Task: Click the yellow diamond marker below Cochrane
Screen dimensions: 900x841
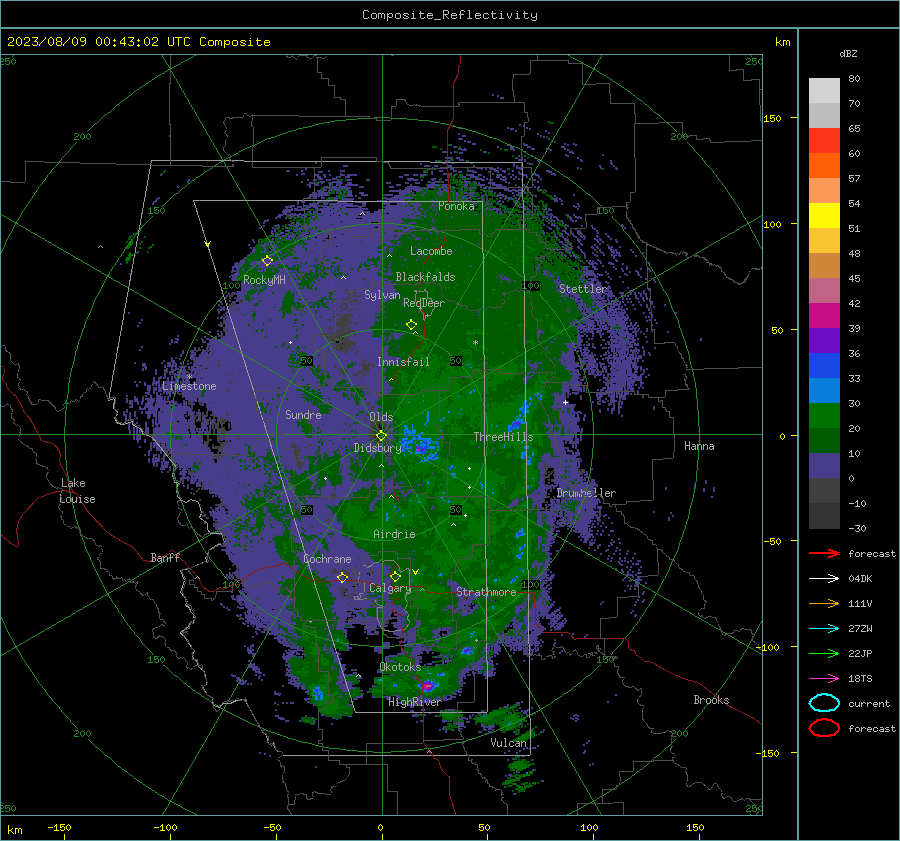Action: (x=343, y=577)
